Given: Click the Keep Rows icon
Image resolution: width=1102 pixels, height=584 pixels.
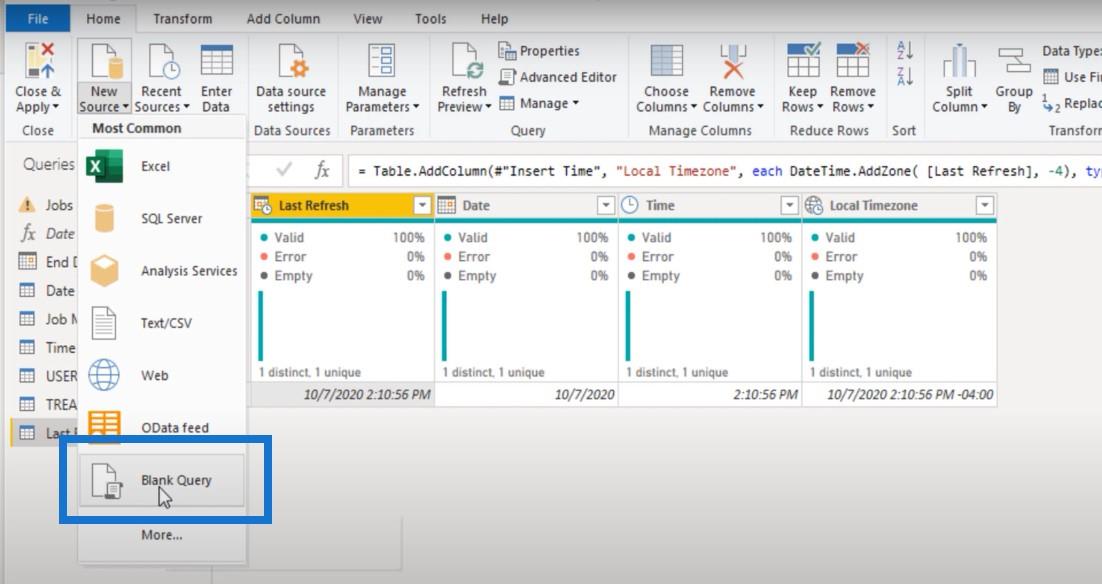Looking at the screenshot, I should [x=803, y=60].
